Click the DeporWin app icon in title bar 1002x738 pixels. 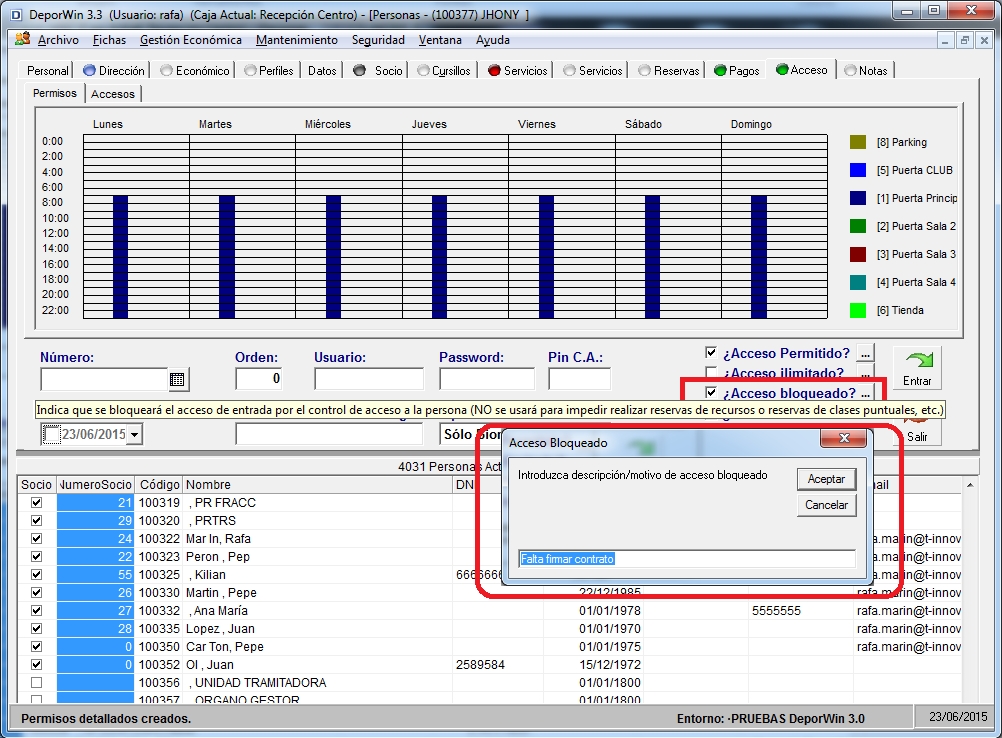pyautogui.click(x=15, y=14)
